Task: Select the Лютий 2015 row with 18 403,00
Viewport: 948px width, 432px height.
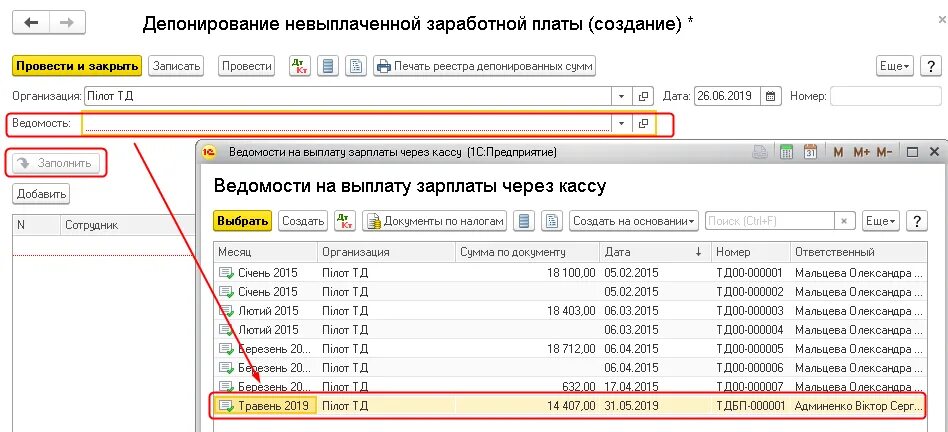Action: 570,311
